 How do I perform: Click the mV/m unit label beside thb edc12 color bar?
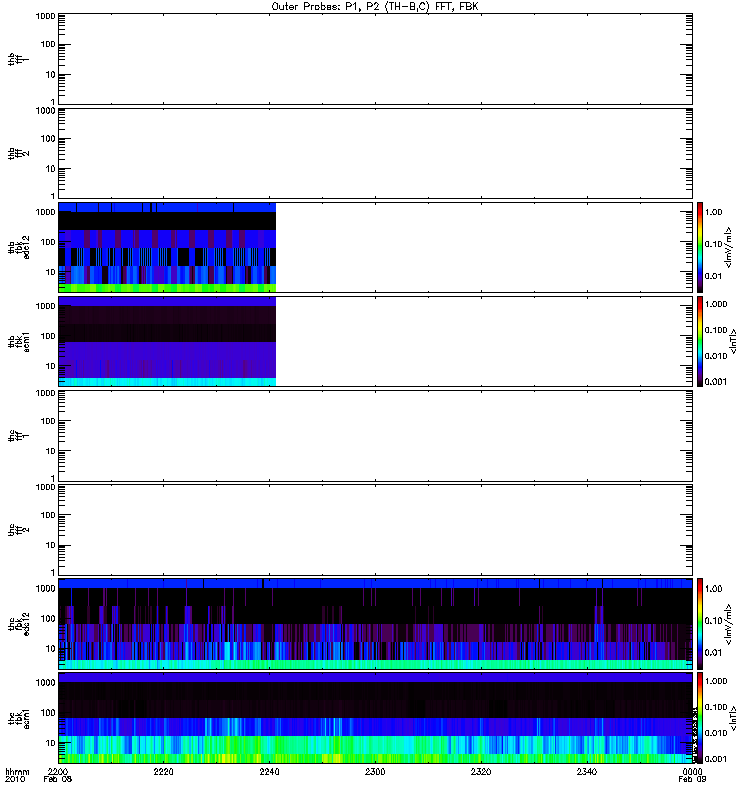pos(729,247)
